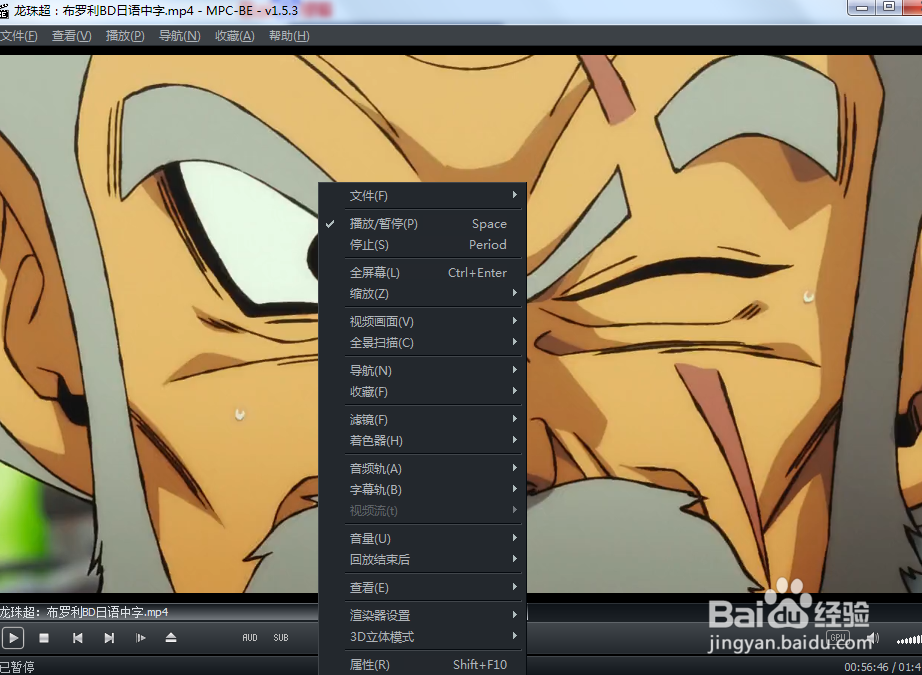This screenshot has height=675, width=922.
Task: Expand the 滤镜(F) submenu
Action: [422, 420]
